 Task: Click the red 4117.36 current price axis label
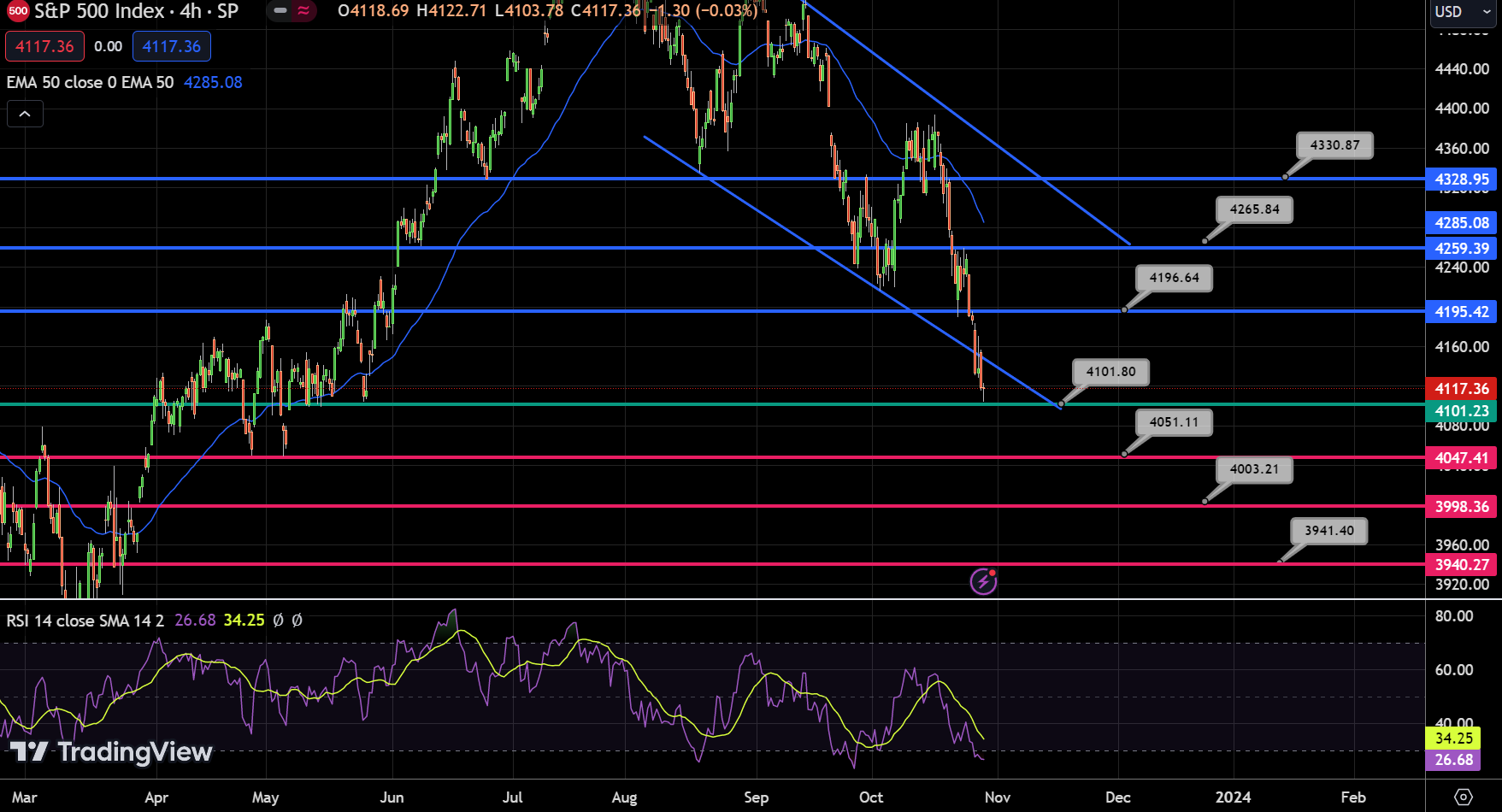point(1461,389)
